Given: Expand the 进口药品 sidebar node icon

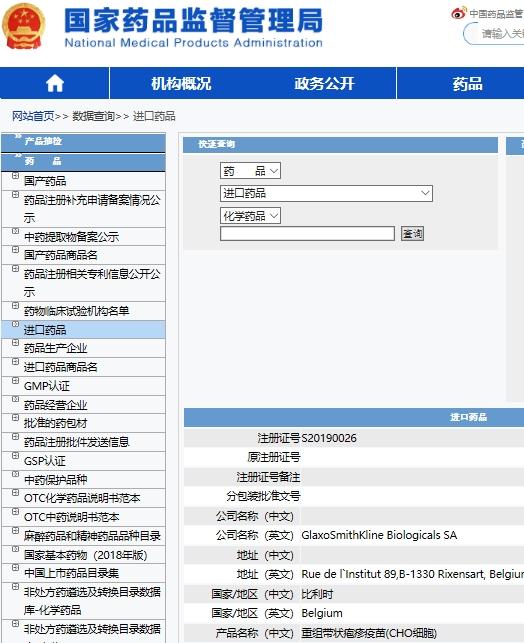Looking at the screenshot, I should (x=15, y=324).
